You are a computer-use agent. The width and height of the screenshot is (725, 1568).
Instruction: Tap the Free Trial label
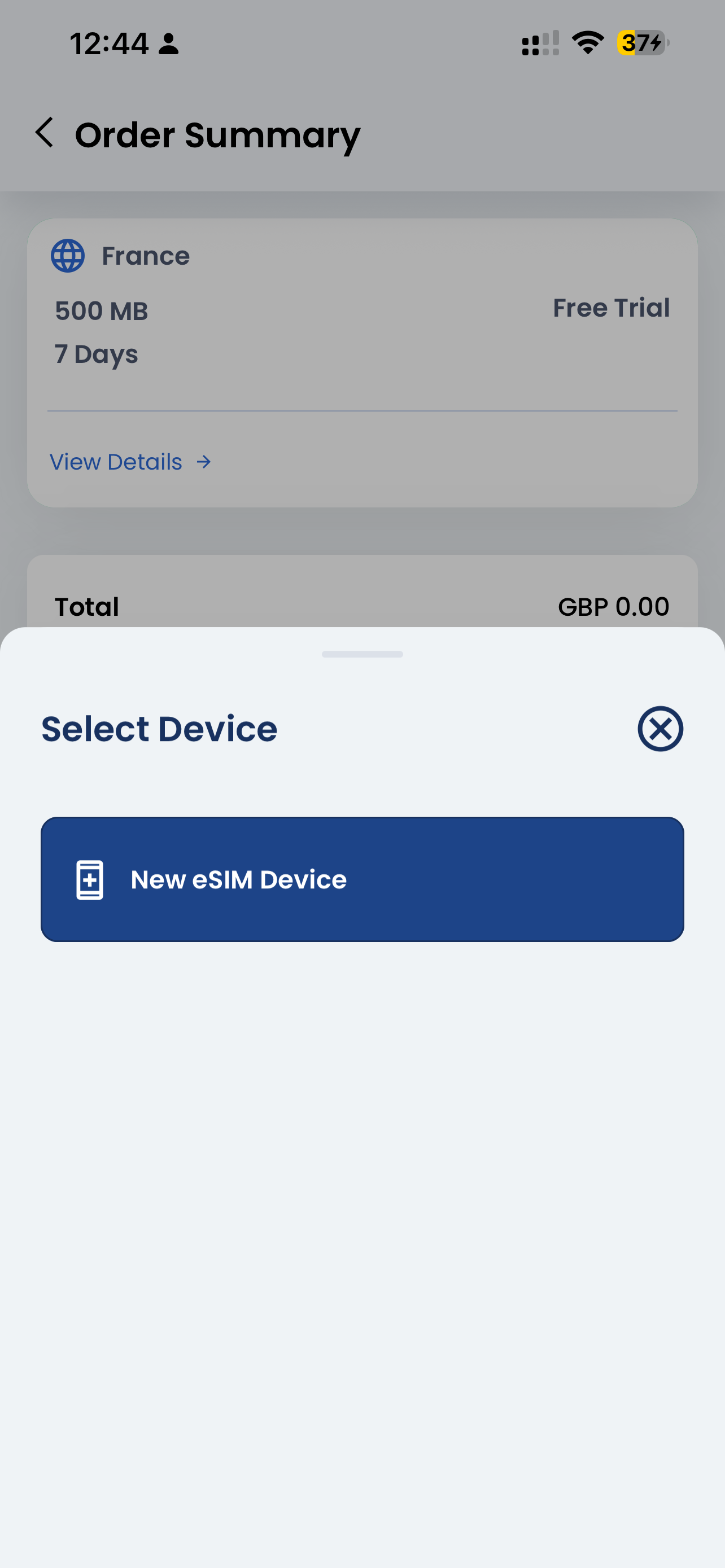pyautogui.click(x=611, y=308)
